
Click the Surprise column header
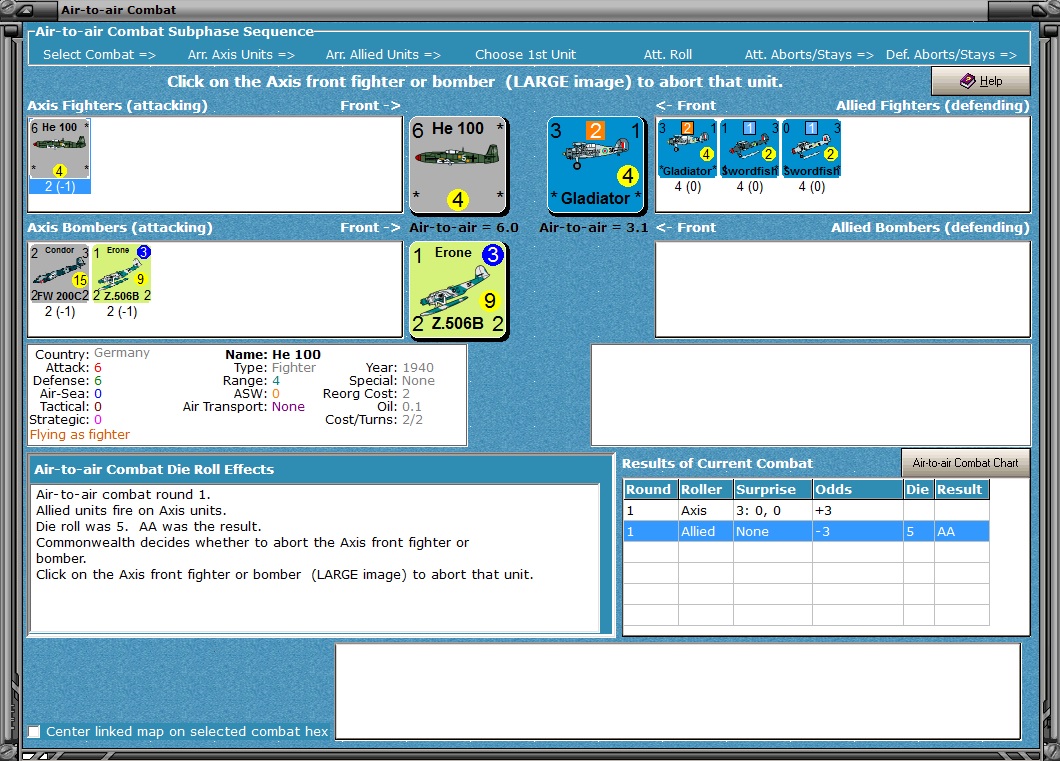(x=772, y=489)
